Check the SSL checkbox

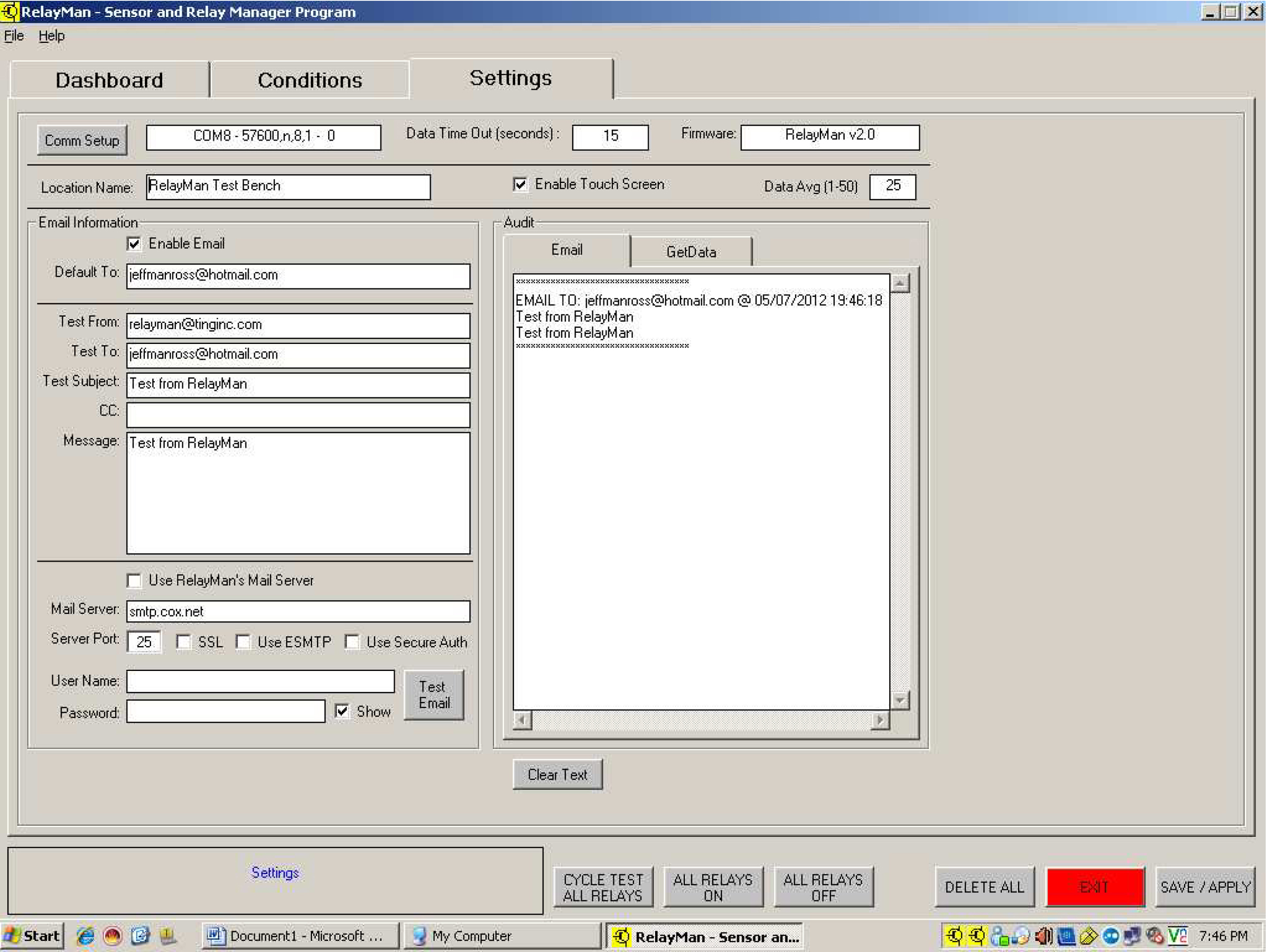tap(183, 642)
